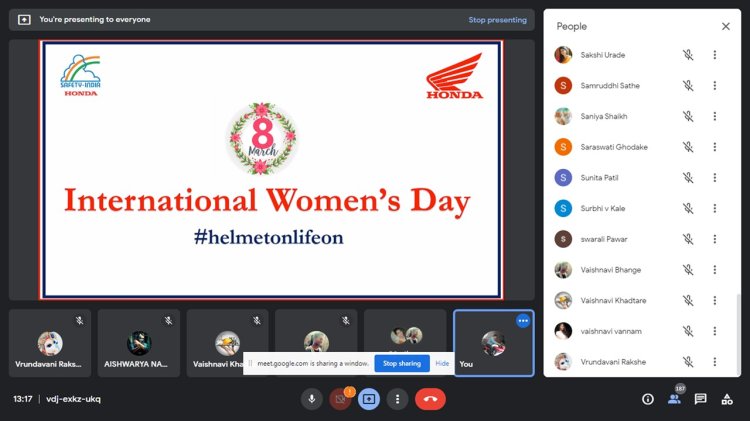Mute swarali Pawar's microphone
Viewport: 750px width, 421px height.
(x=688, y=239)
